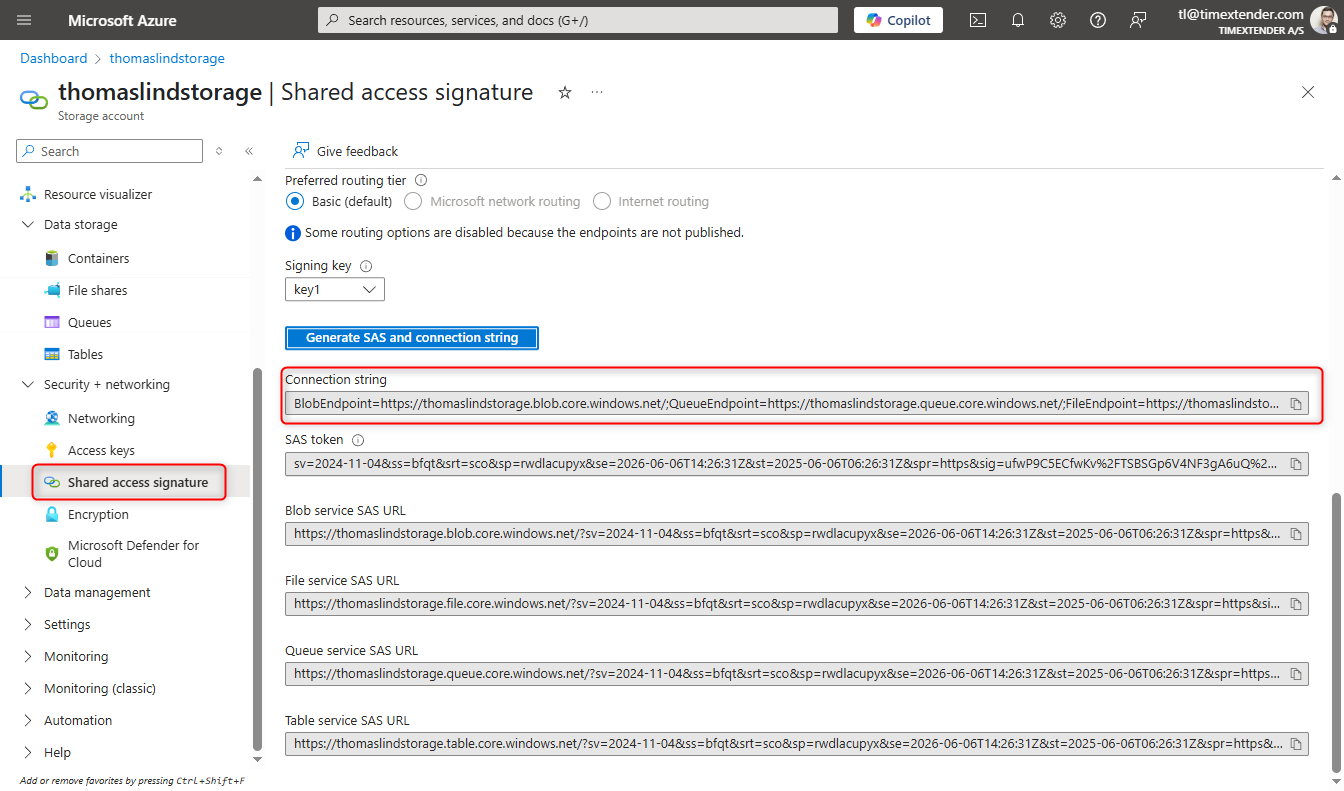Viewport: 1344px width, 791px height.
Task: Open portal settings gear
Action: [x=1058, y=20]
